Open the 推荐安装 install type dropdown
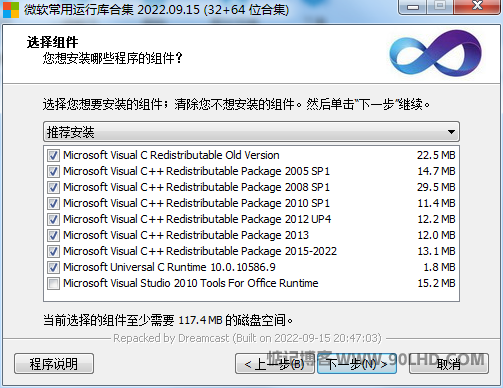Viewport: 503px width, 388px height. coord(251,132)
